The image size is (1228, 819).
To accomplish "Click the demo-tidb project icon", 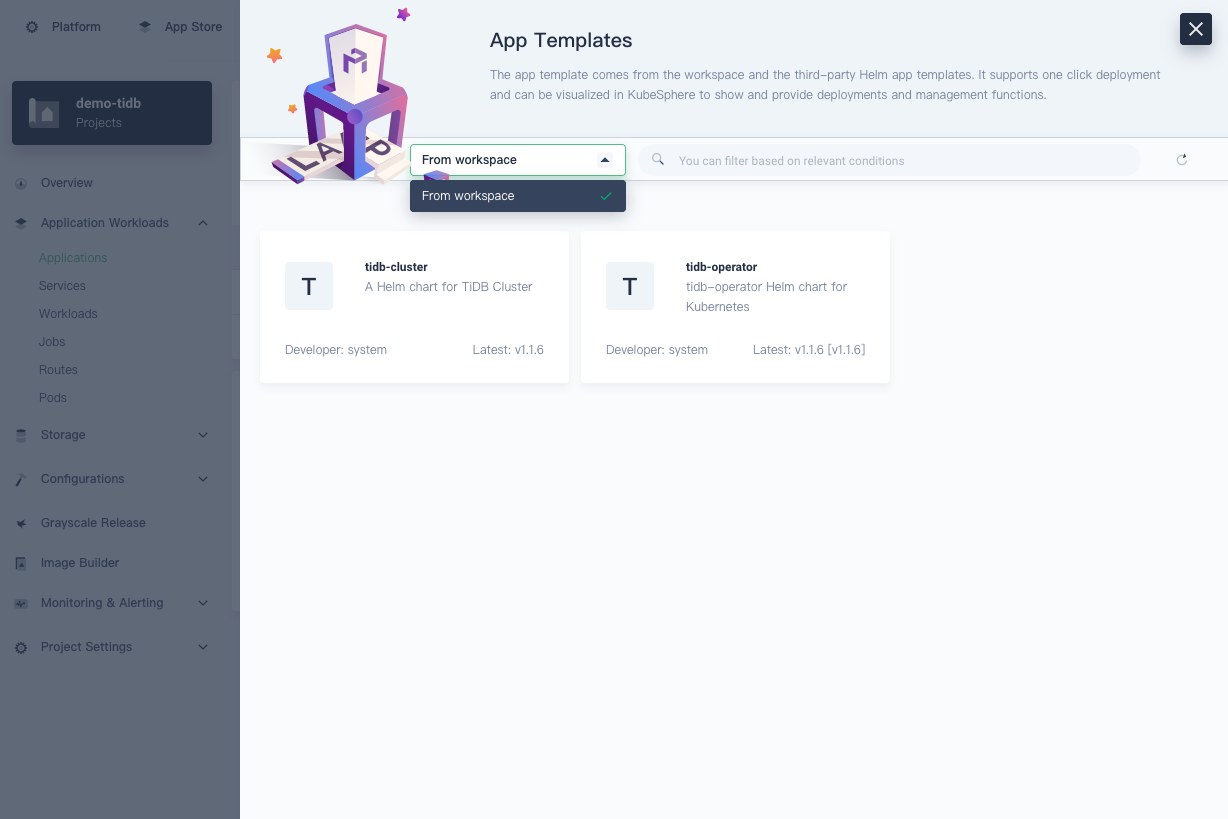I will pos(44,112).
